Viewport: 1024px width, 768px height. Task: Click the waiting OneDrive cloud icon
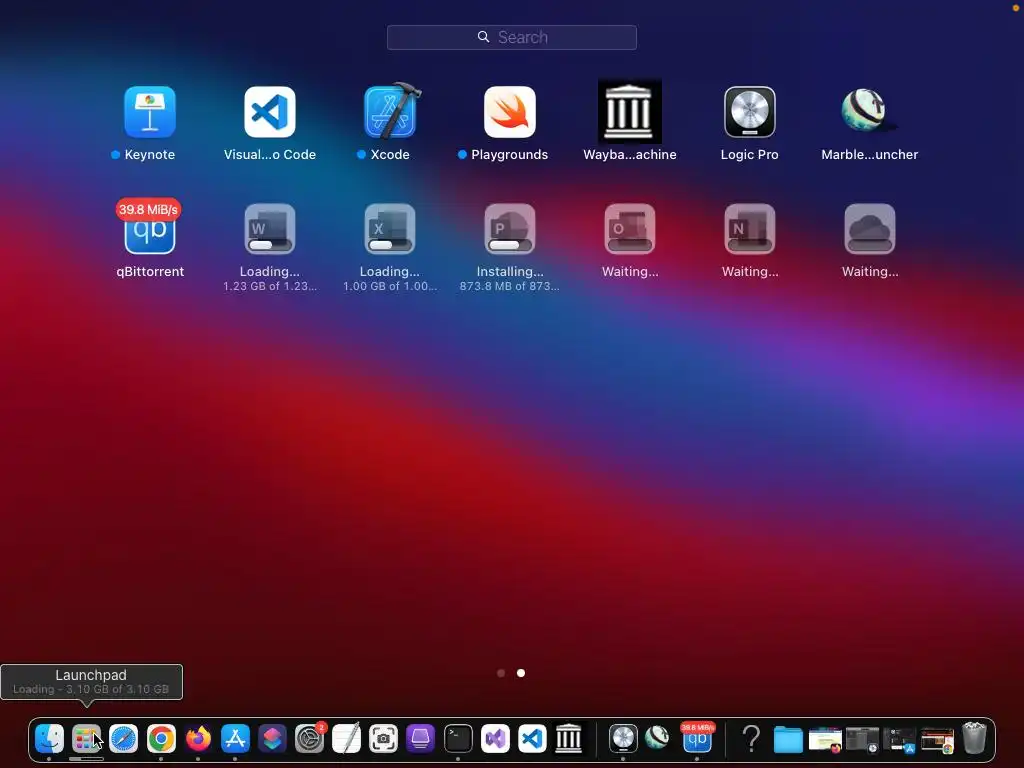click(x=870, y=229)
